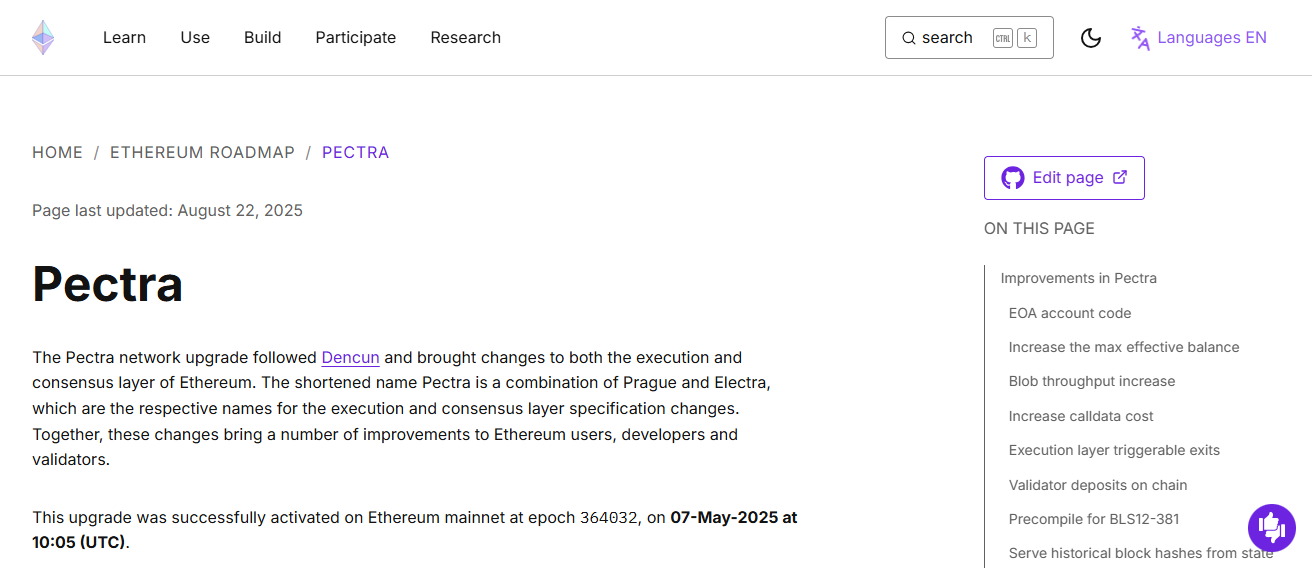Click the 'Page last updated: August 22, 2025' text

coord(167,210)
